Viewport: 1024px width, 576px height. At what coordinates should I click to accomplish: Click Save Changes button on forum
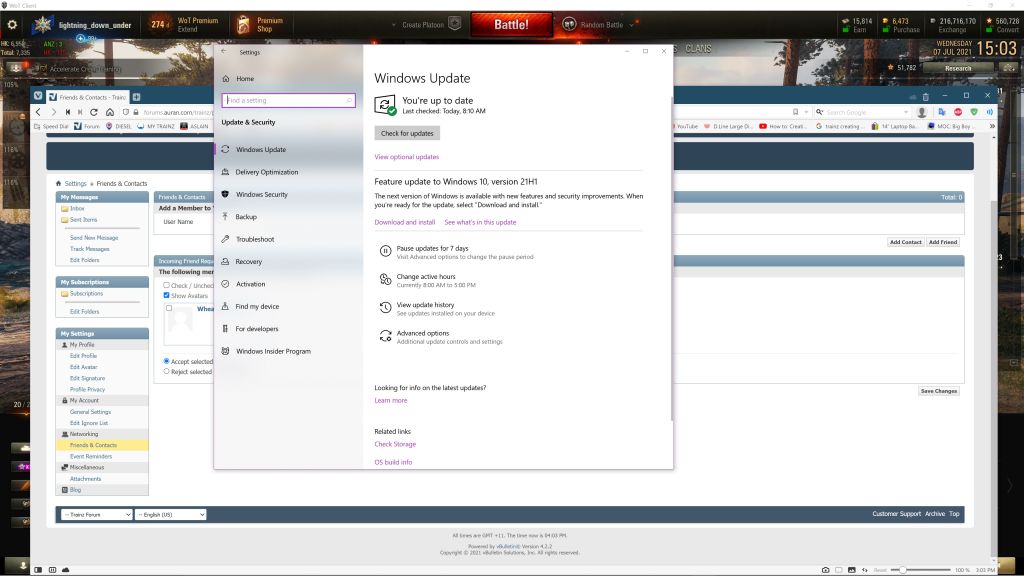(x=938, y=391)
